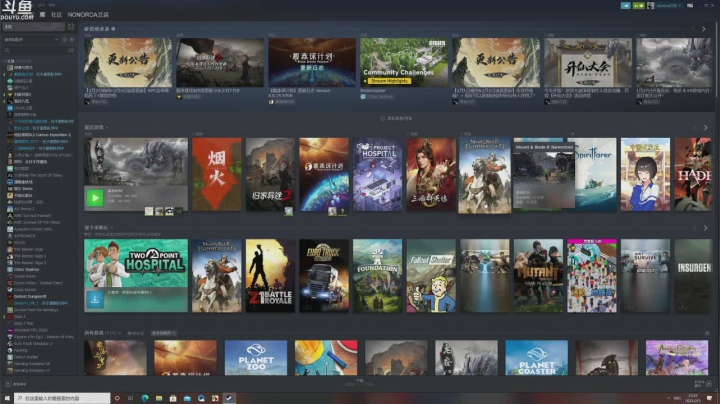This screenshot has height=404, width=720.
Task: Click the green friends notification icon
Action: coord(638,6)
